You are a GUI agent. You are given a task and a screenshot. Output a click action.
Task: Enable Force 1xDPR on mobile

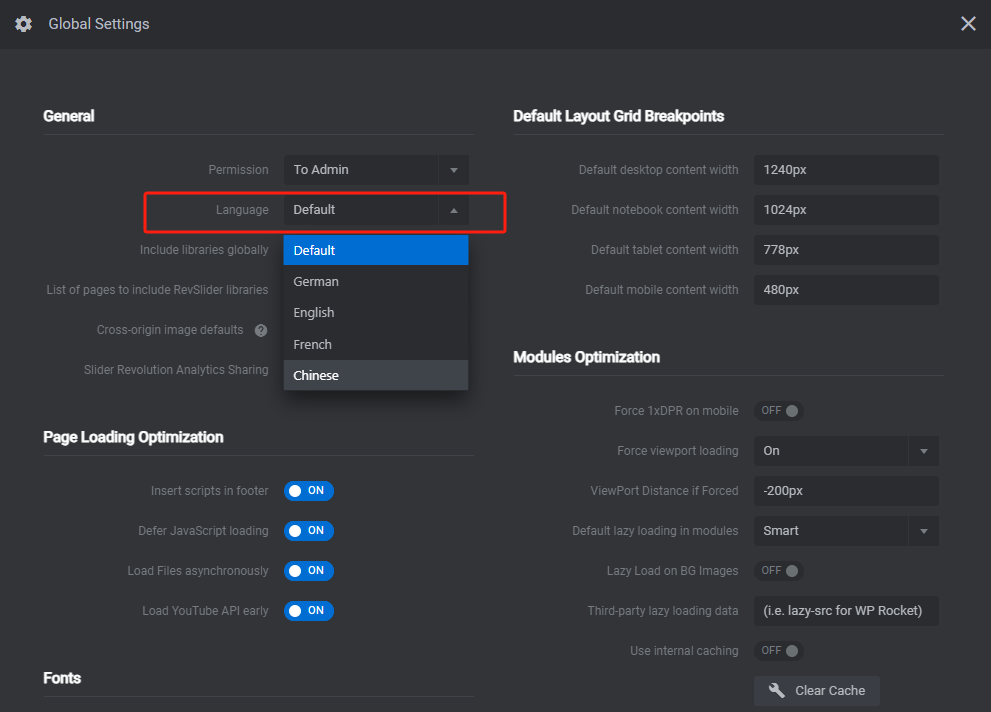(x=779, y=411)
